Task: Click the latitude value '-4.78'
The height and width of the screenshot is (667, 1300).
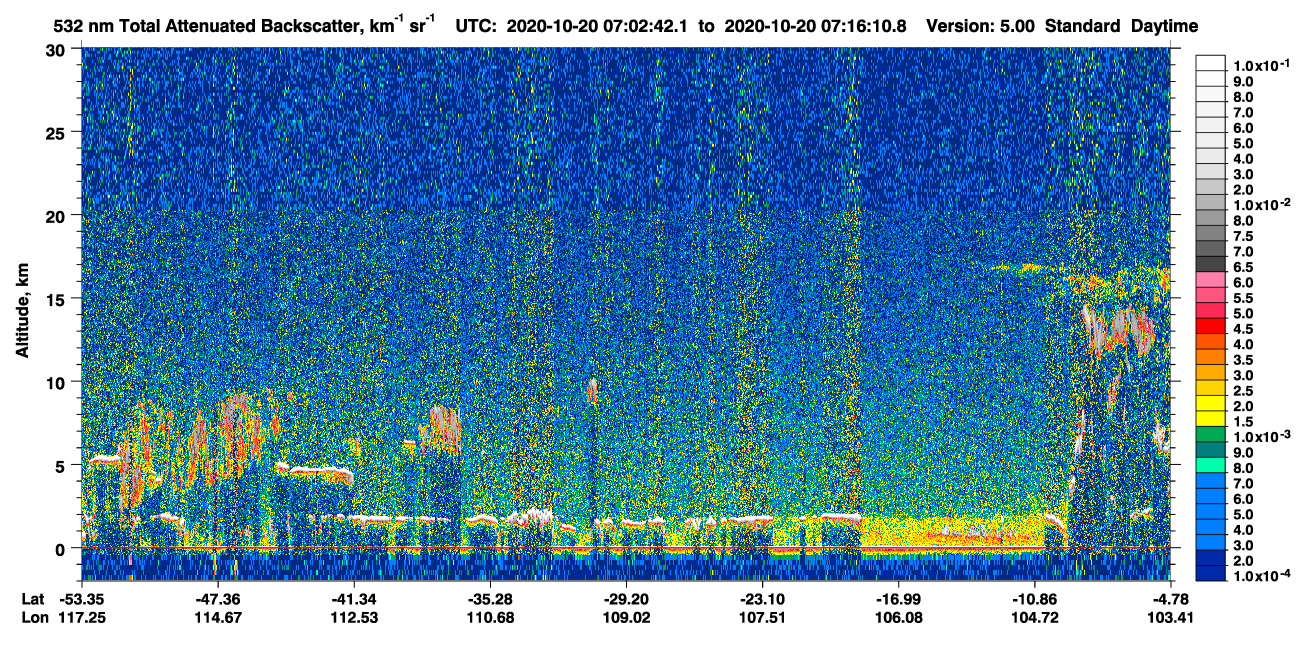Action: click(x=1171, y=599)
